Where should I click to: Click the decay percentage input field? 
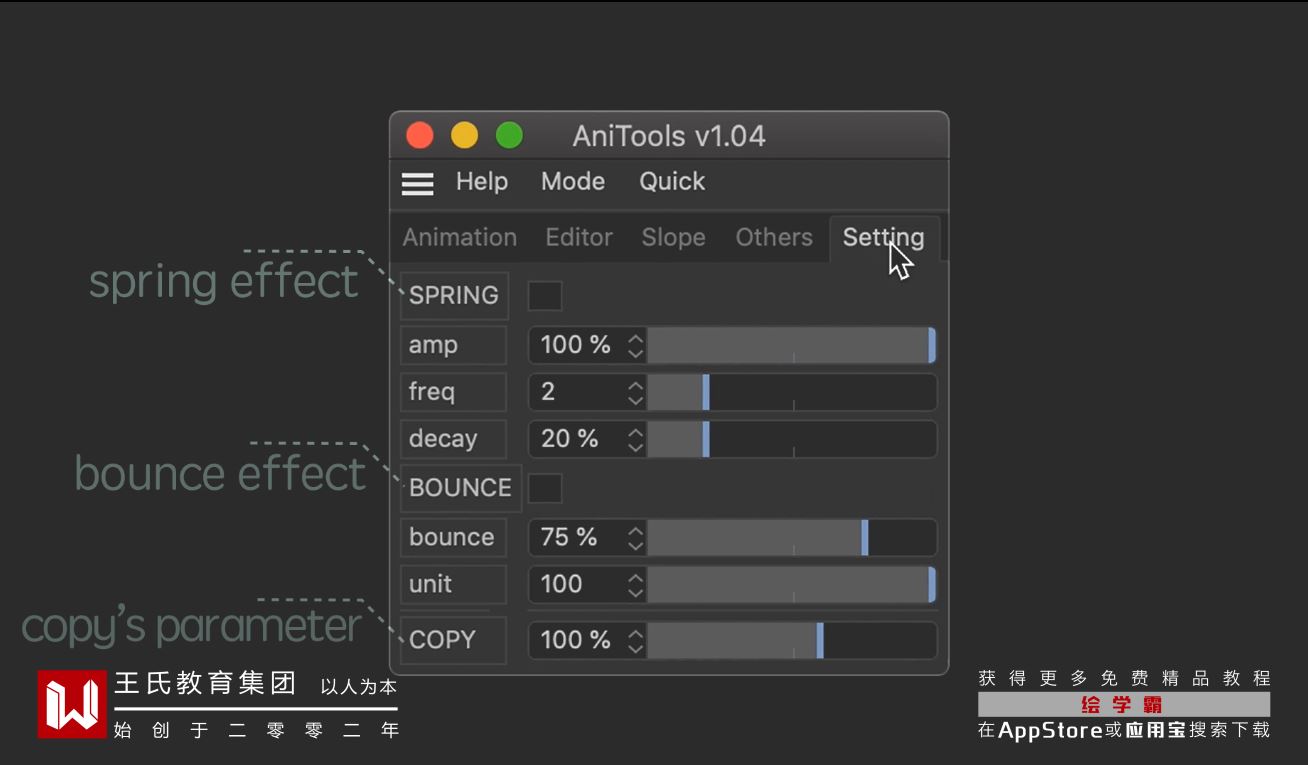[575, 439]
